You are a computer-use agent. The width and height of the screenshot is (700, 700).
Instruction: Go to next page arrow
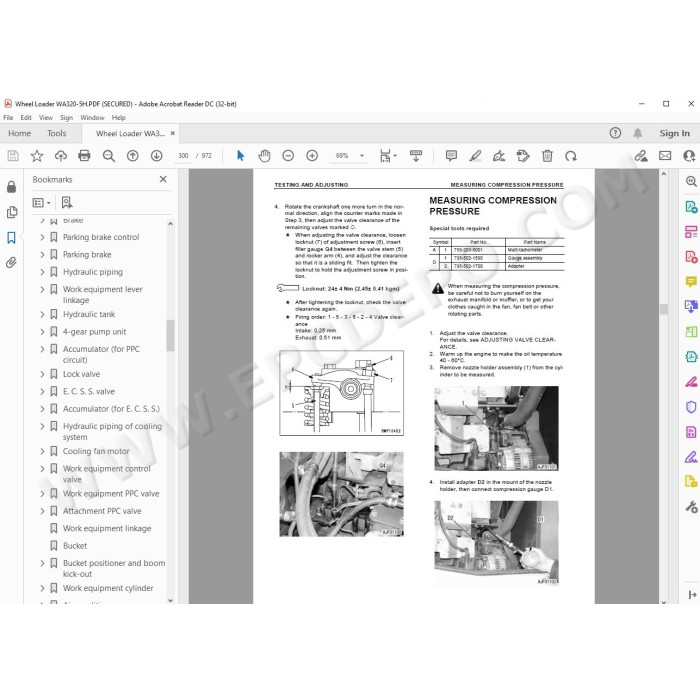click(156, 156)
